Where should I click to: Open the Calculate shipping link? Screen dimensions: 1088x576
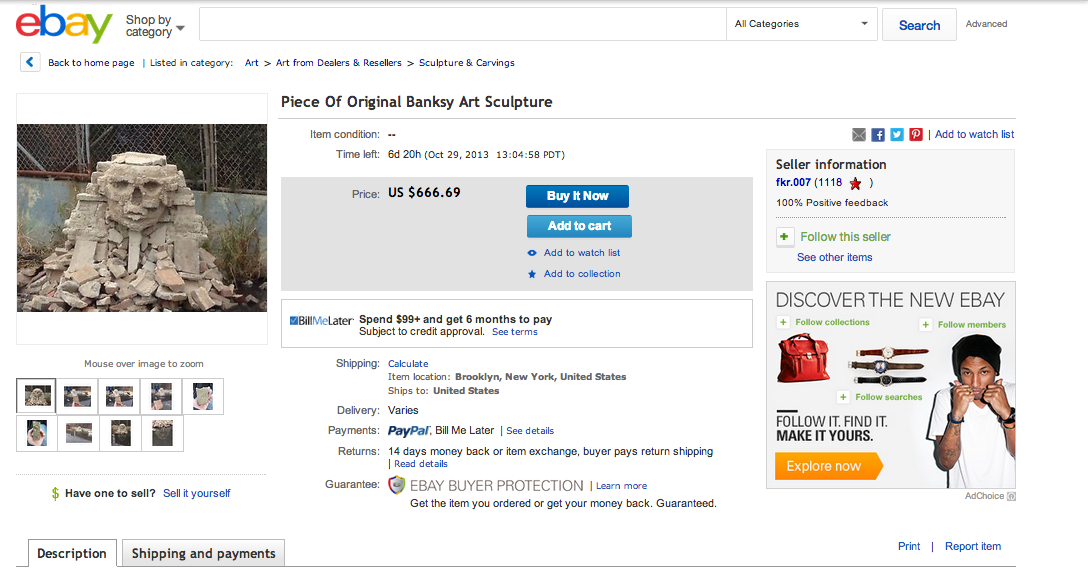(408, 364)
